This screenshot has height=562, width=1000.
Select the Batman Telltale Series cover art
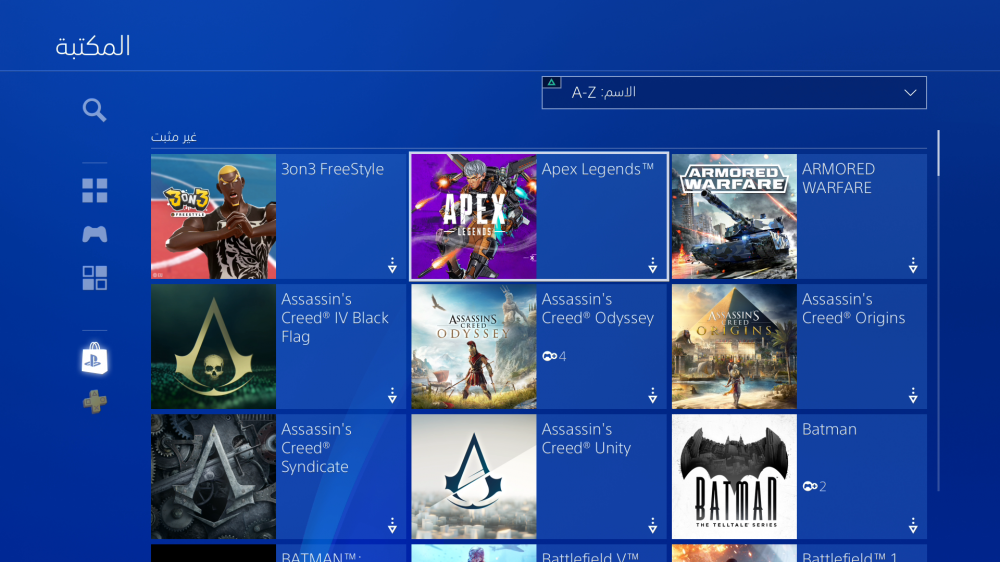(x=734, y=477)
